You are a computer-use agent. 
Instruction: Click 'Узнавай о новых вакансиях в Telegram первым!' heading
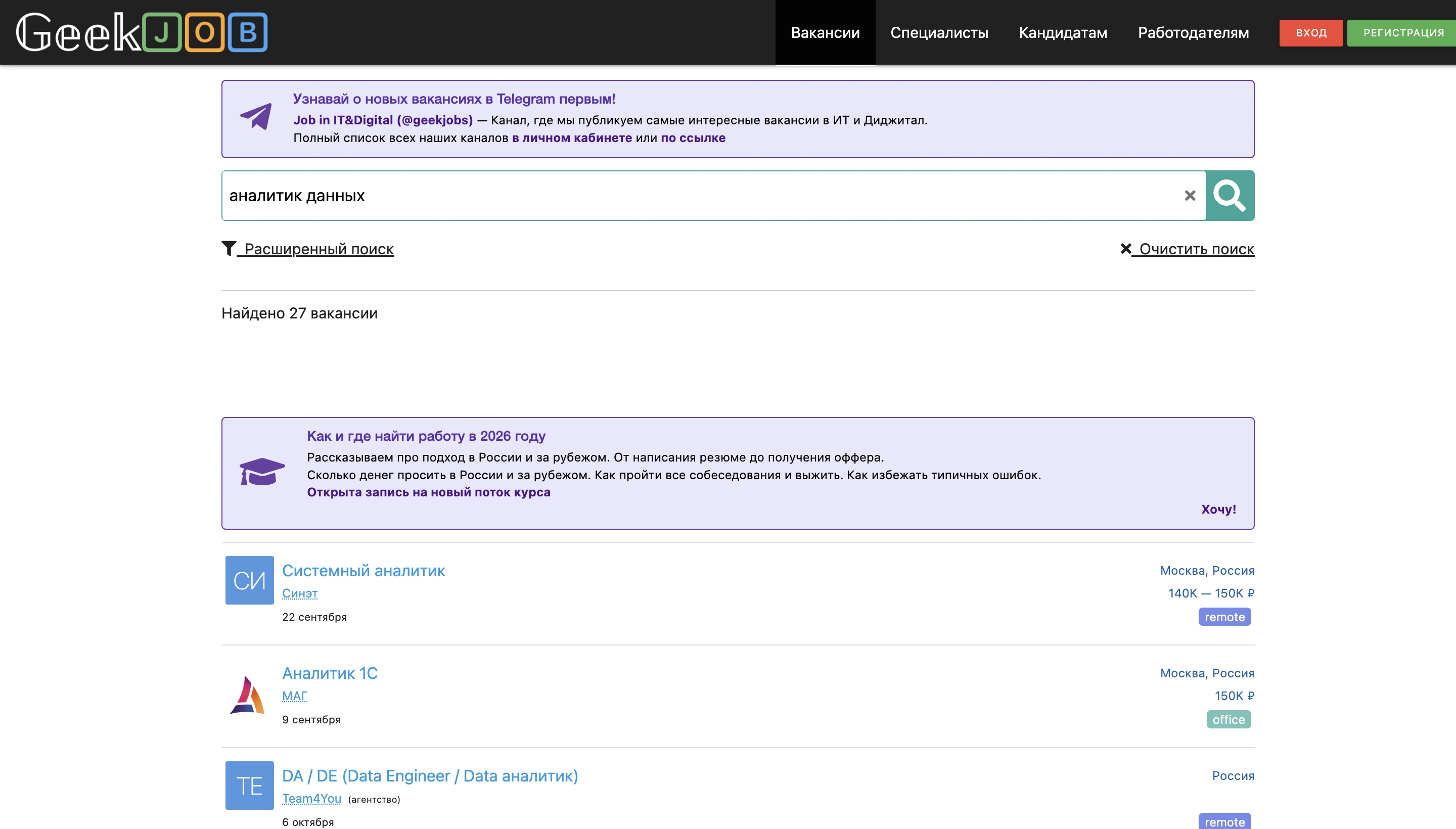click(454, 99)
